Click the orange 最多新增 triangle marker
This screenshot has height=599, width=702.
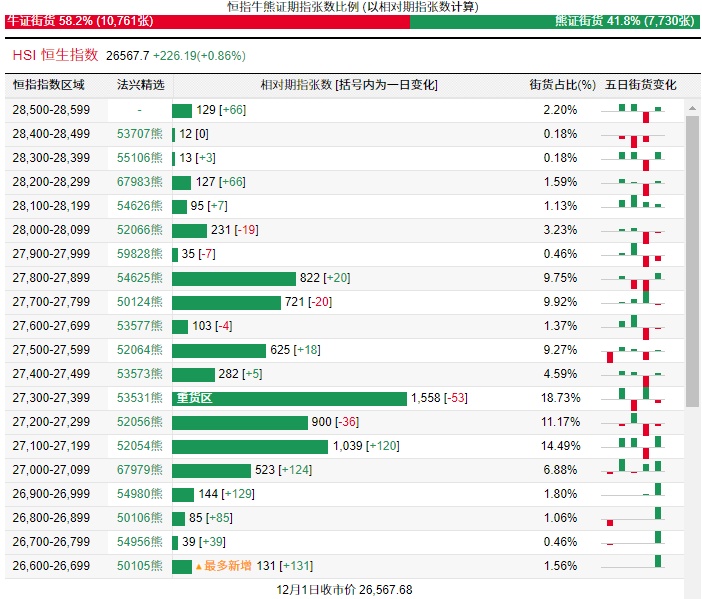199,567
